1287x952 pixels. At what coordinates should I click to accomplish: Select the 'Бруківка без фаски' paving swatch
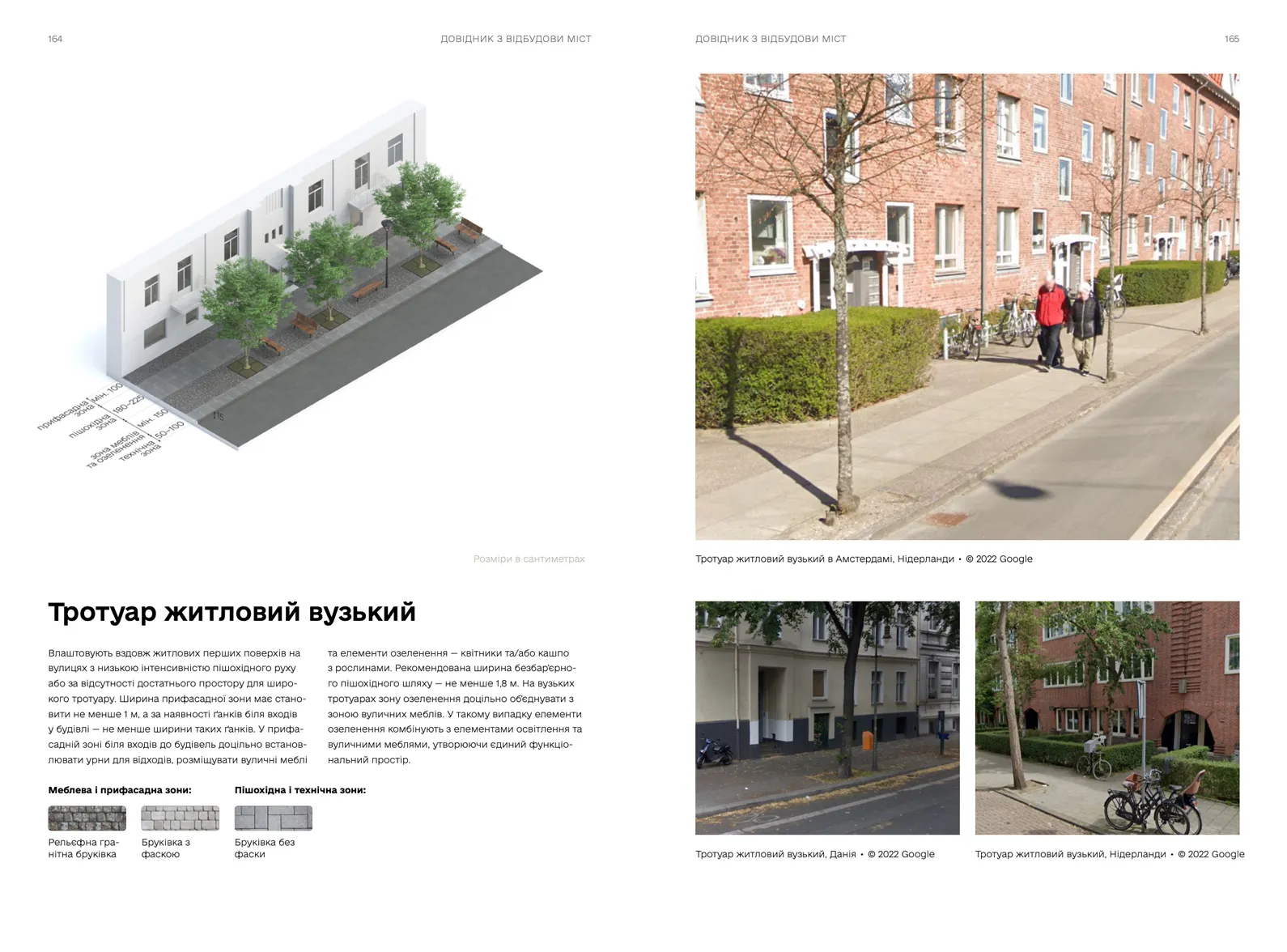point(274,818)
